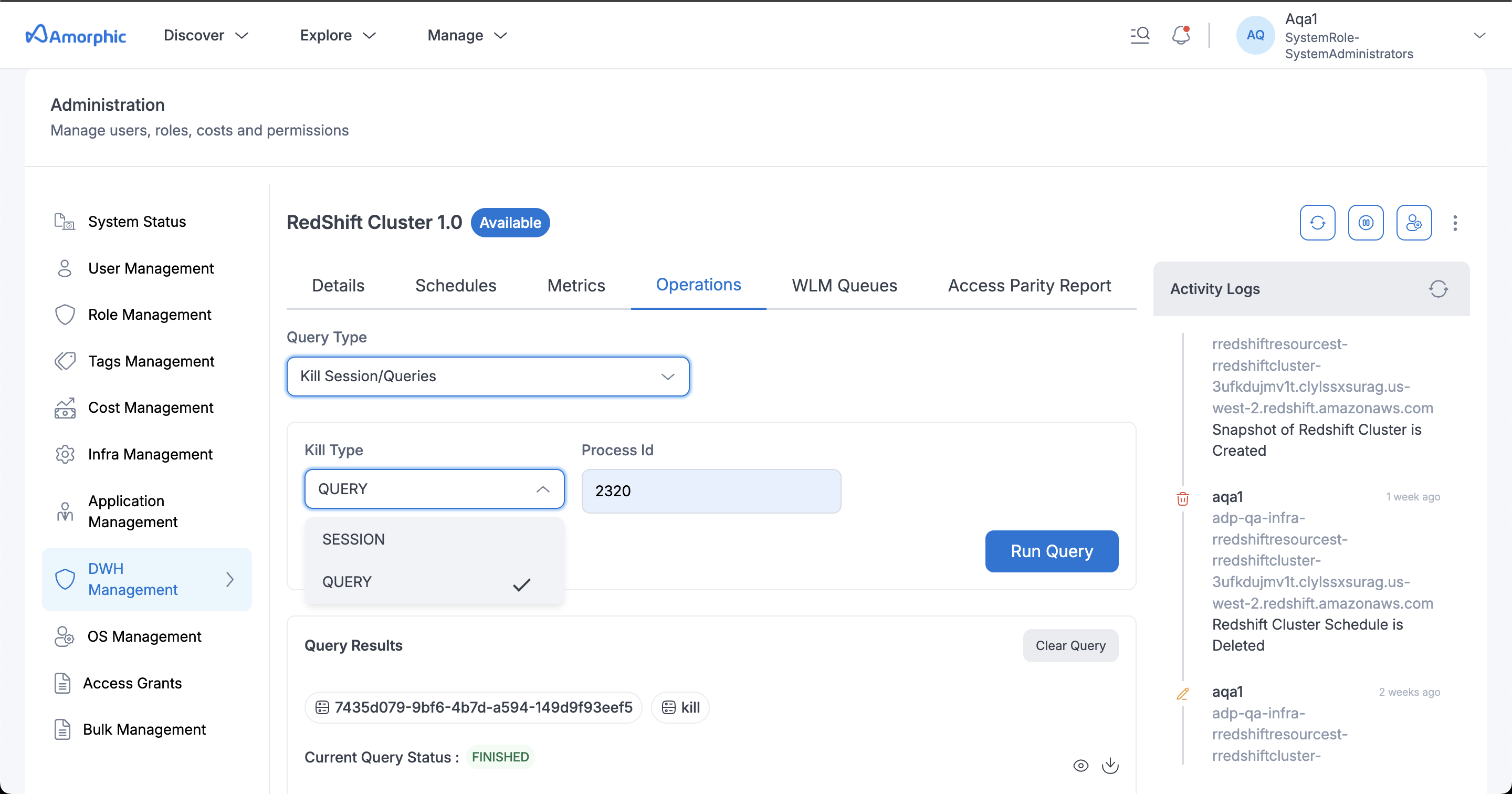
Task: Select SESSION kill type option
Action: click(x=434, y=539)
